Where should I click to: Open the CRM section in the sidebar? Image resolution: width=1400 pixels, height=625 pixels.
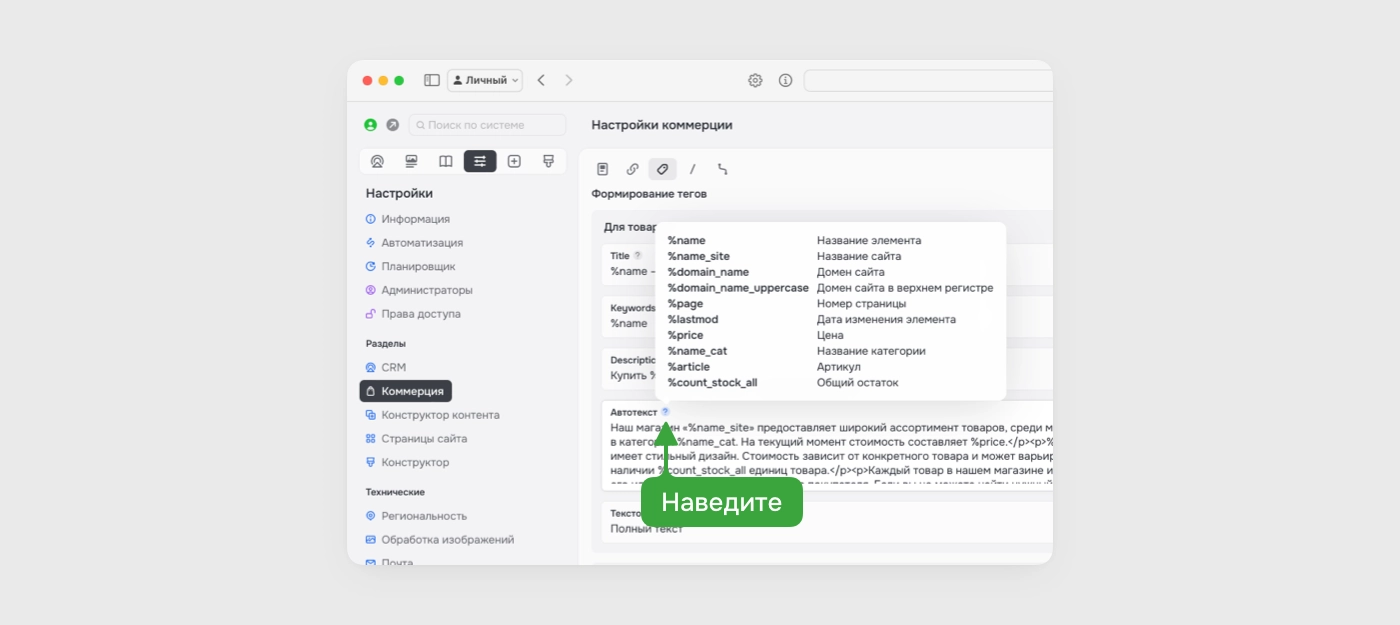point(391,367)
